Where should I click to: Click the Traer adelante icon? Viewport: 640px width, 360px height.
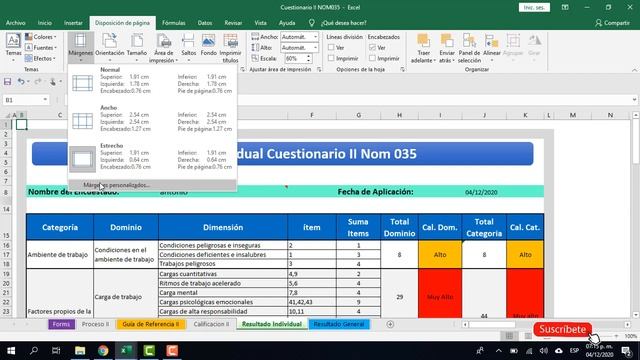click(423, 48)
